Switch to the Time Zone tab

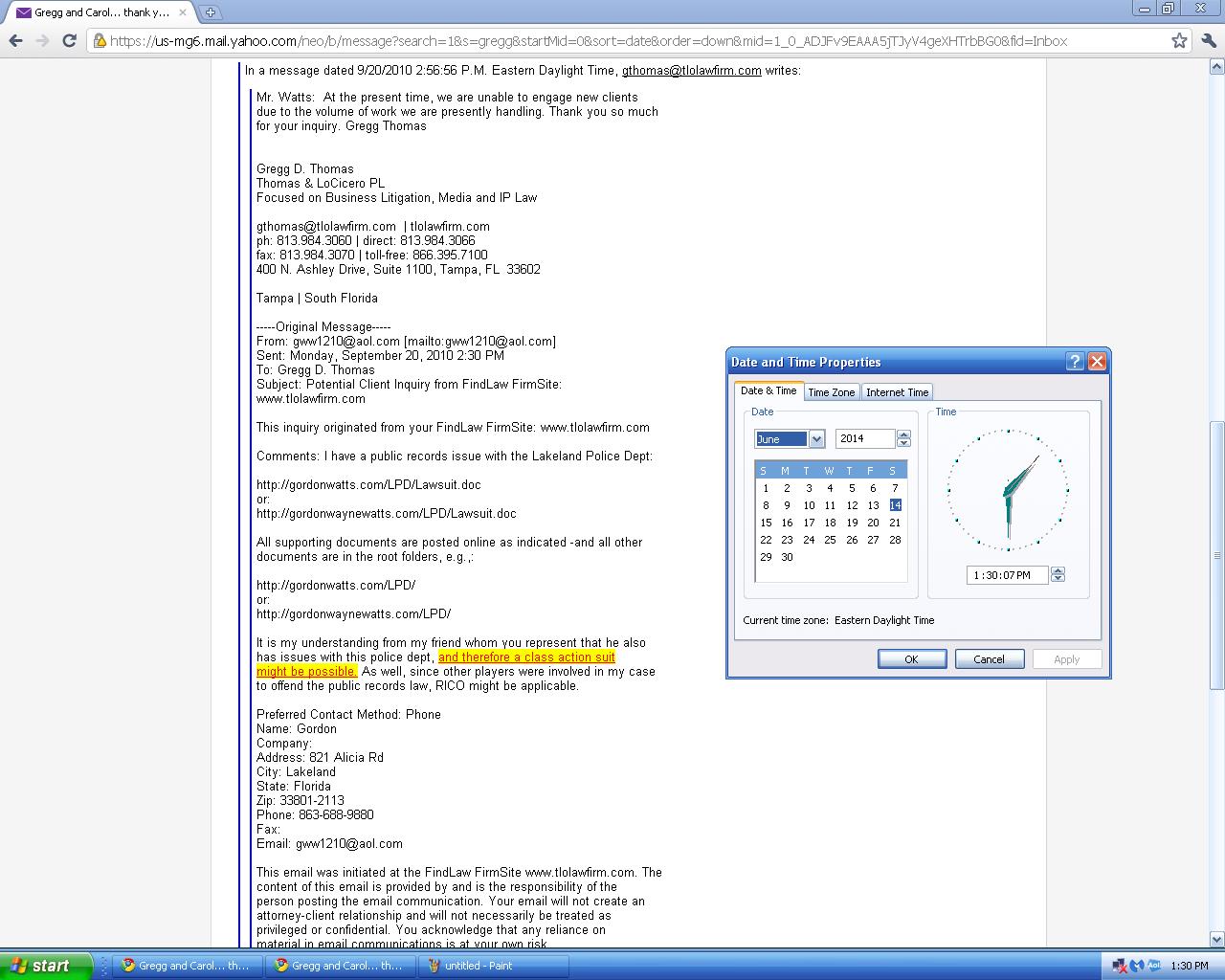(831, 392)
